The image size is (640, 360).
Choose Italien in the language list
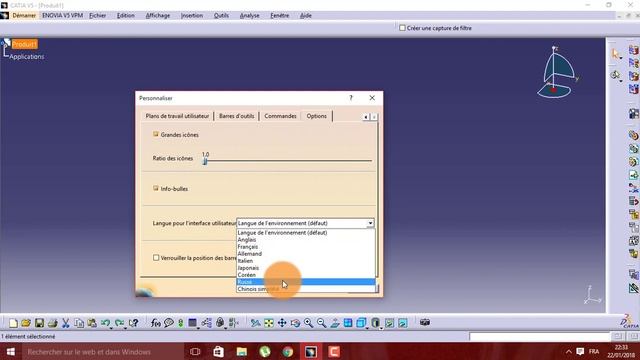click(305, 260)
